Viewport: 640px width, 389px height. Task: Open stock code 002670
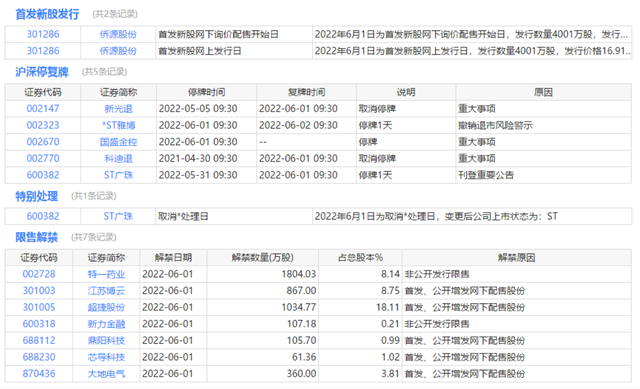(x=43, y=142)
